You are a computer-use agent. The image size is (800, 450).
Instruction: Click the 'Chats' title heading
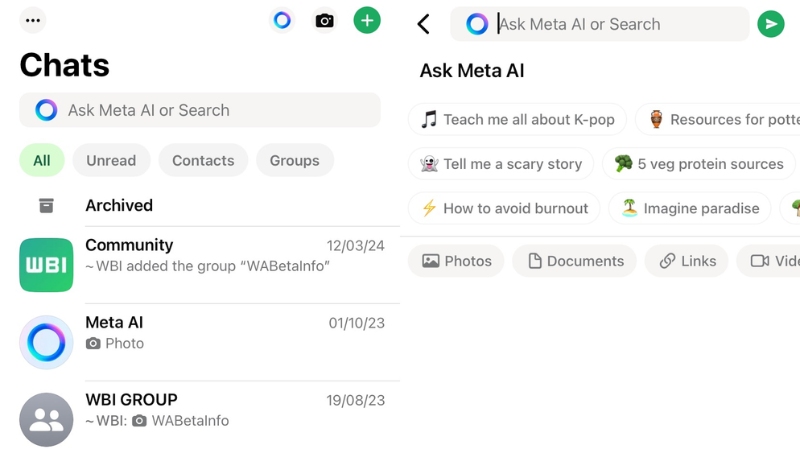click(x=65, y=65)
